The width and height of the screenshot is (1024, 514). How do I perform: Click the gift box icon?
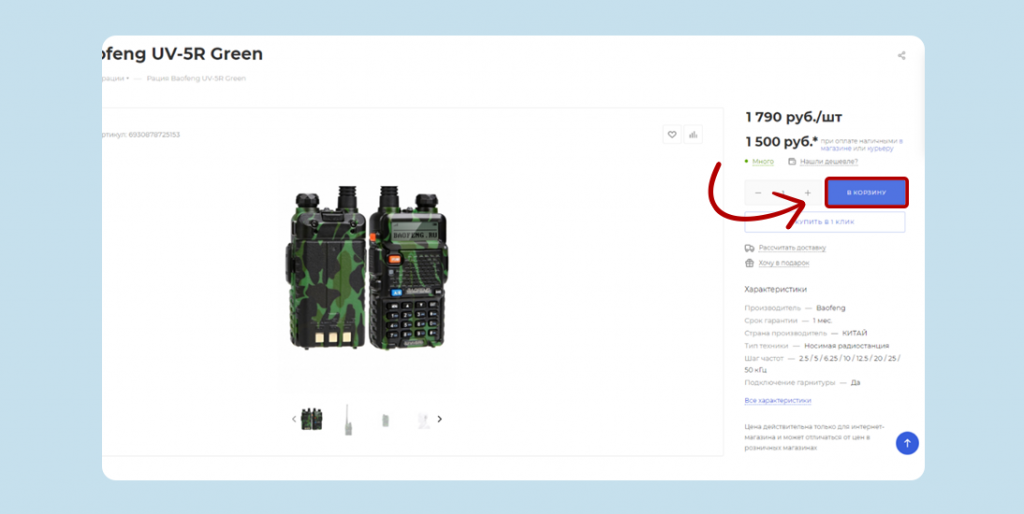tap(749, 263)
